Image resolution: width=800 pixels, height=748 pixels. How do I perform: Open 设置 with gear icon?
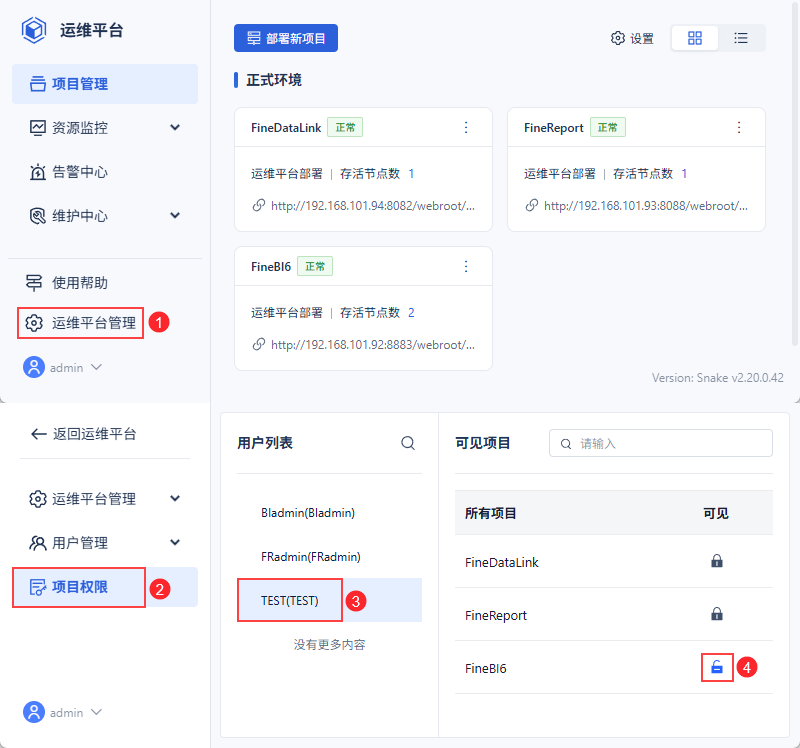(632, 38)
